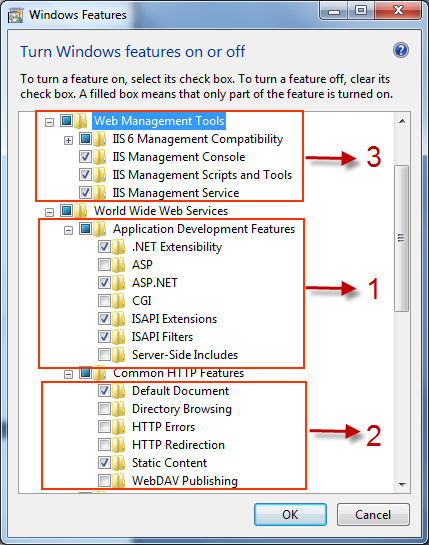Screen dimensions: 429x545
Task: Toggle World Wide Web Services checkbox
Action: click(x=66, y=211)
